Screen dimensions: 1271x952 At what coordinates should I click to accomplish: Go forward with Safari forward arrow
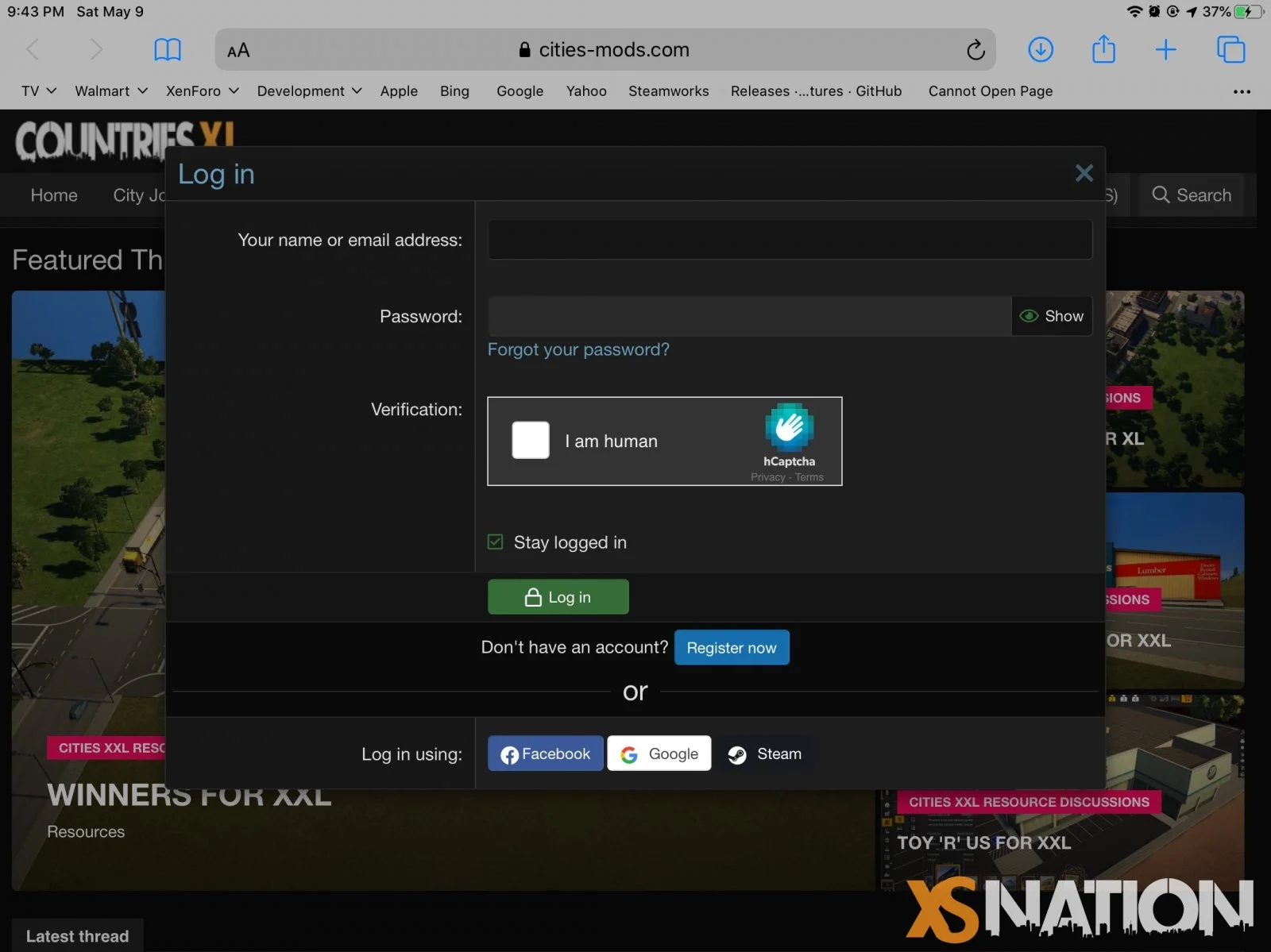95,50
